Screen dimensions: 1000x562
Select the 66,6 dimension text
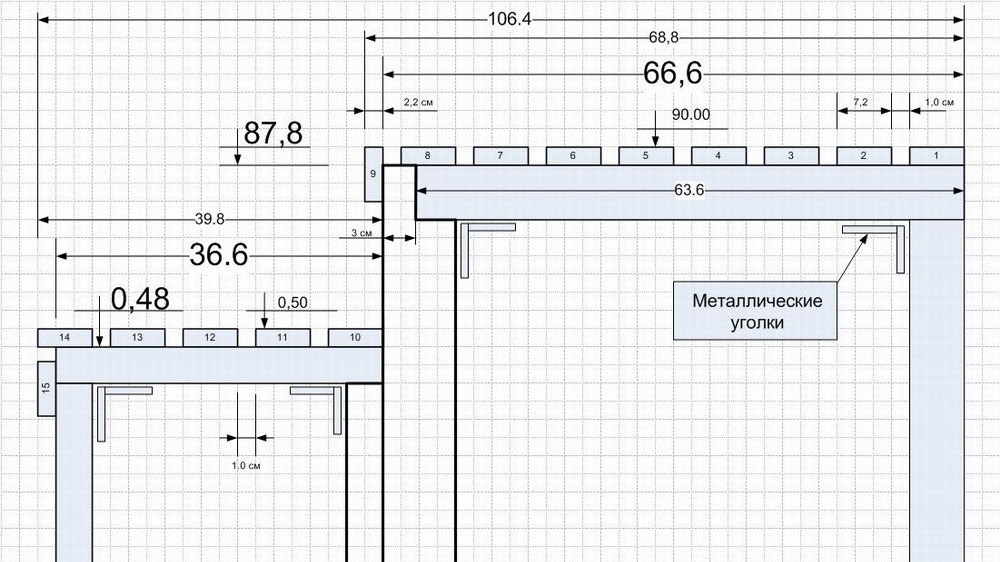pos(672,73)
